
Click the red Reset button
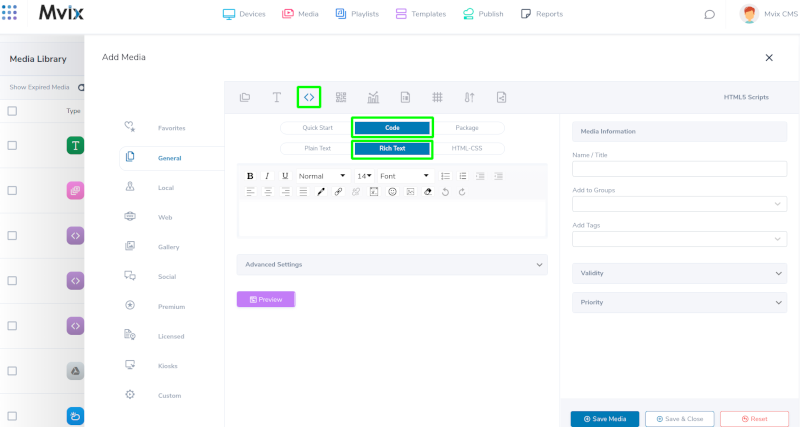click(754, 419)
